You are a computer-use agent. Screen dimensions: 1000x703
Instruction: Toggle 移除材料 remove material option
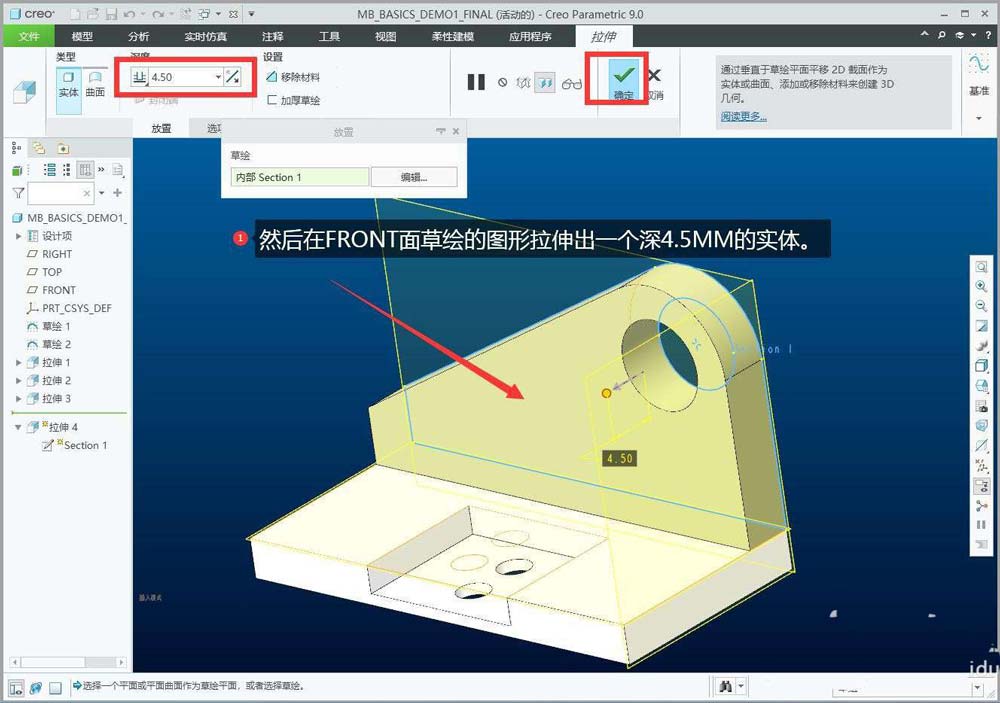[x=293, y=77]
